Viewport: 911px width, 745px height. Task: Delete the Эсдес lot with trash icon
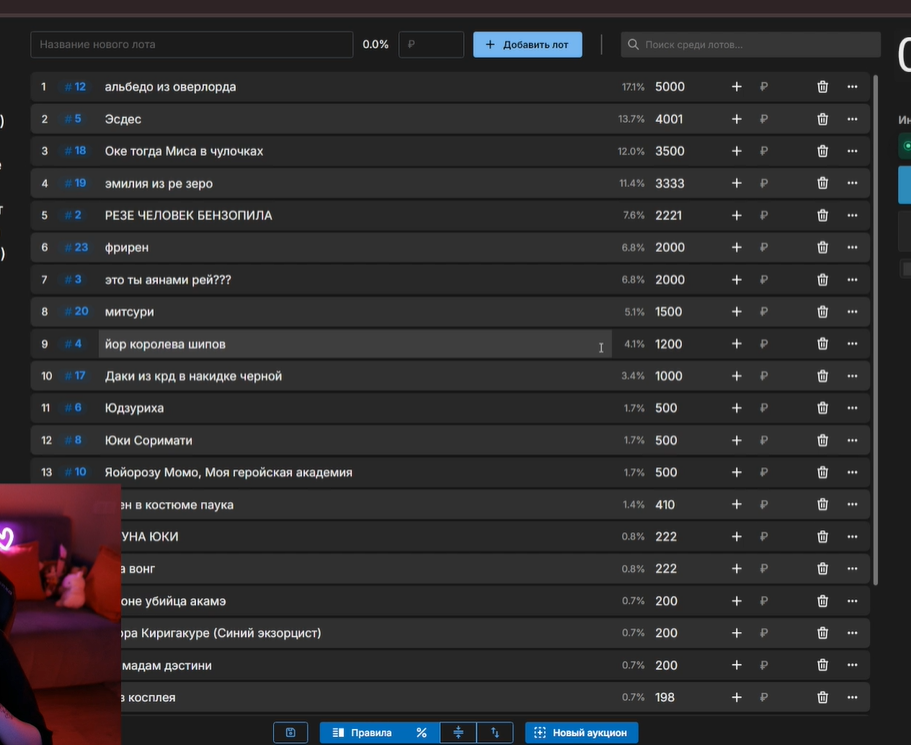click(822, 119)
